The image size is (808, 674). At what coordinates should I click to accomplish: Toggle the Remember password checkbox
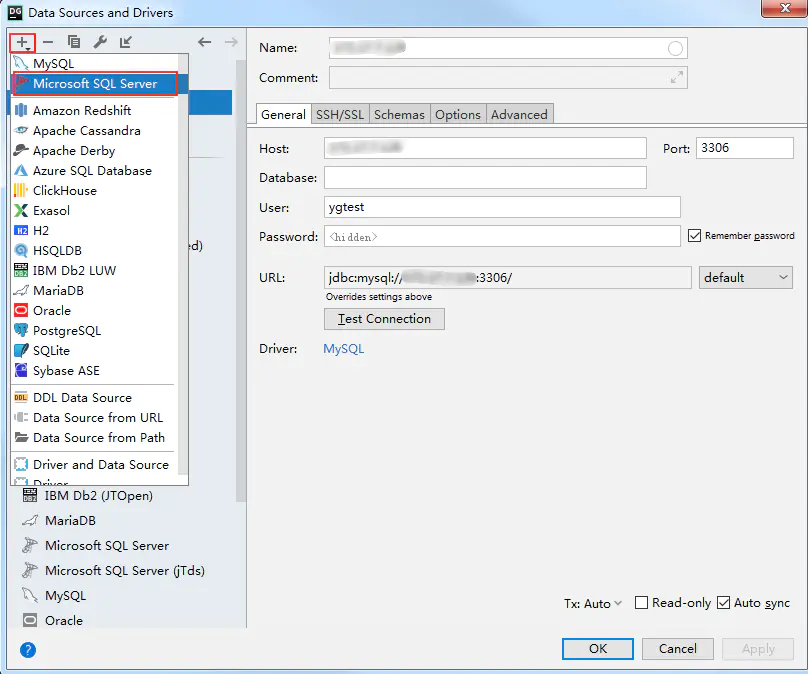point(695,235)
